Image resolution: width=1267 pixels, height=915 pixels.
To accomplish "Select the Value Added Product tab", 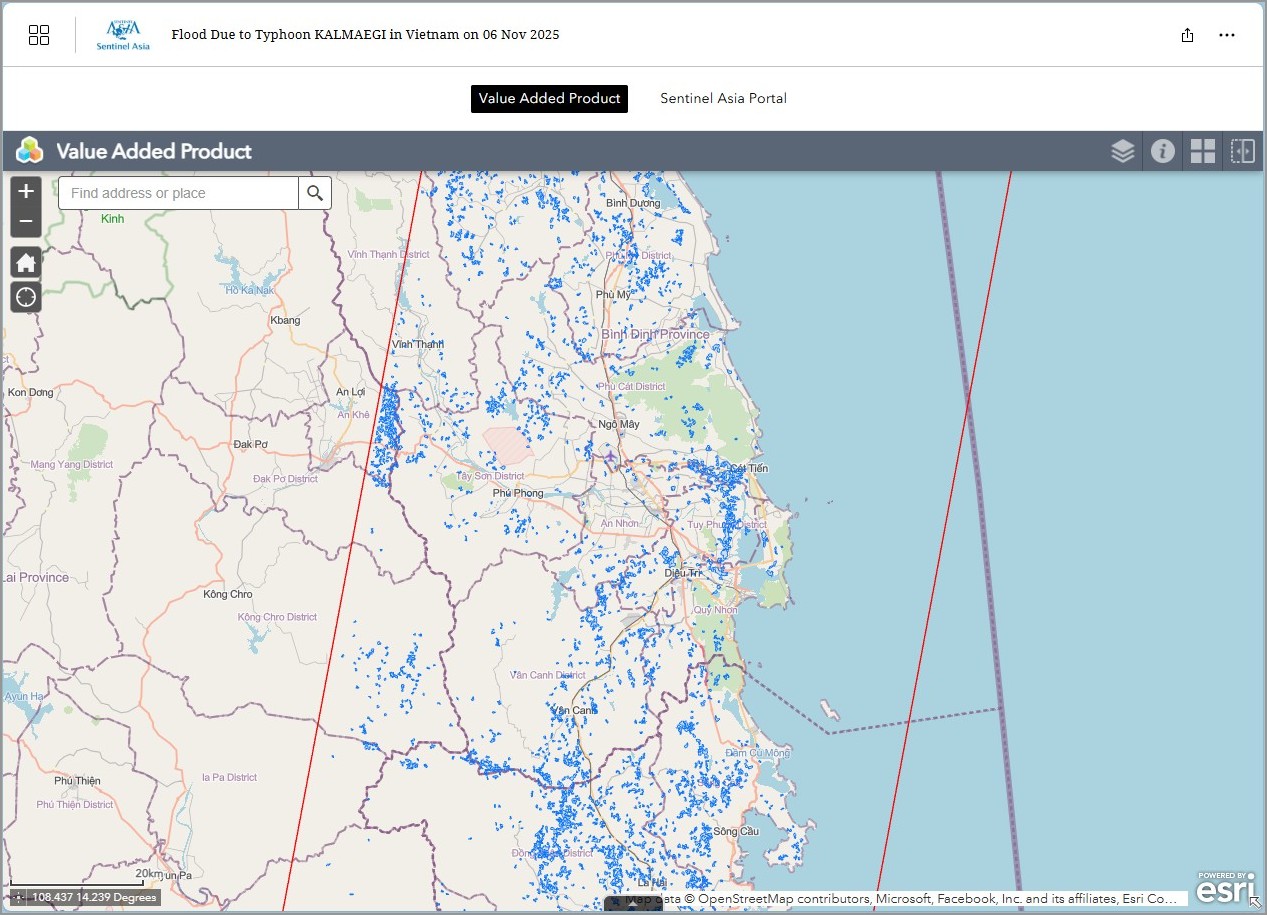I will (549, 98).
